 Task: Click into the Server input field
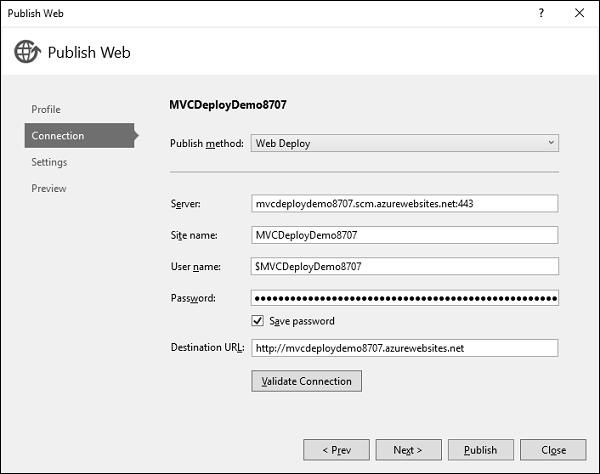coord(405,203)
